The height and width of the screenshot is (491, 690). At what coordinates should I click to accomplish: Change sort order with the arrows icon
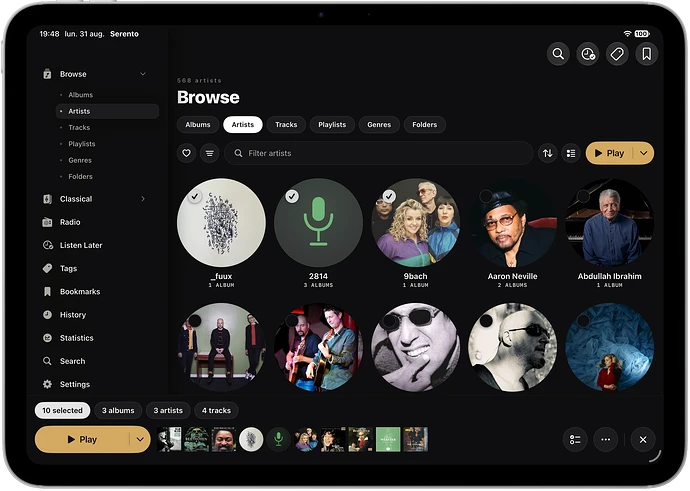(x=547, y=153)
